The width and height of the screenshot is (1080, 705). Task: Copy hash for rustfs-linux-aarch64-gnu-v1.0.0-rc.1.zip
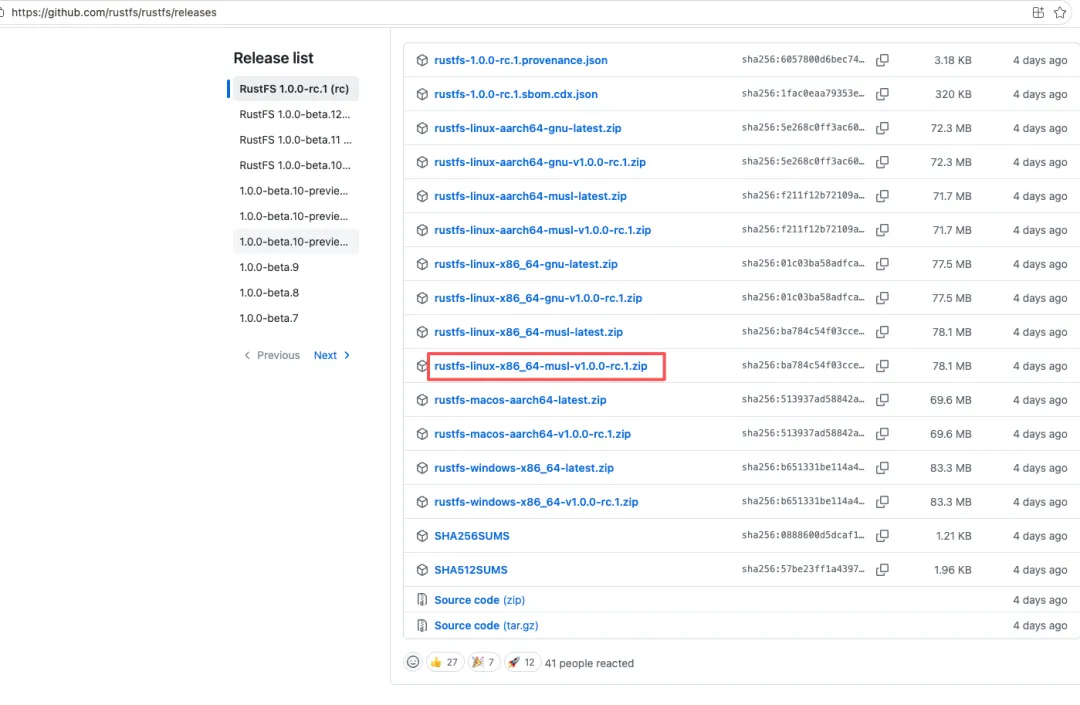coord(882,162)
